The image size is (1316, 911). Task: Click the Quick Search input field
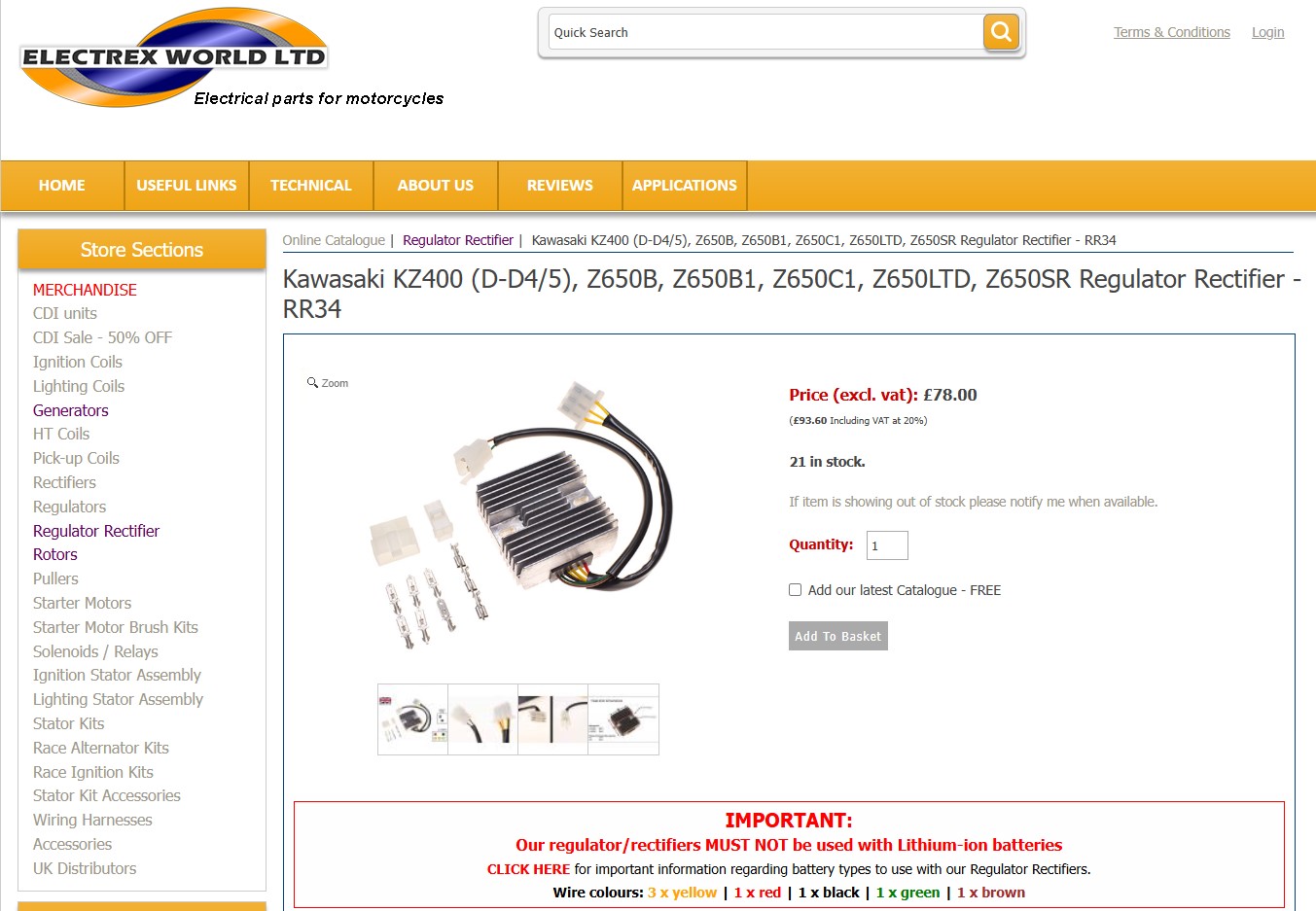pyautogui.click(x=765, y=32)
